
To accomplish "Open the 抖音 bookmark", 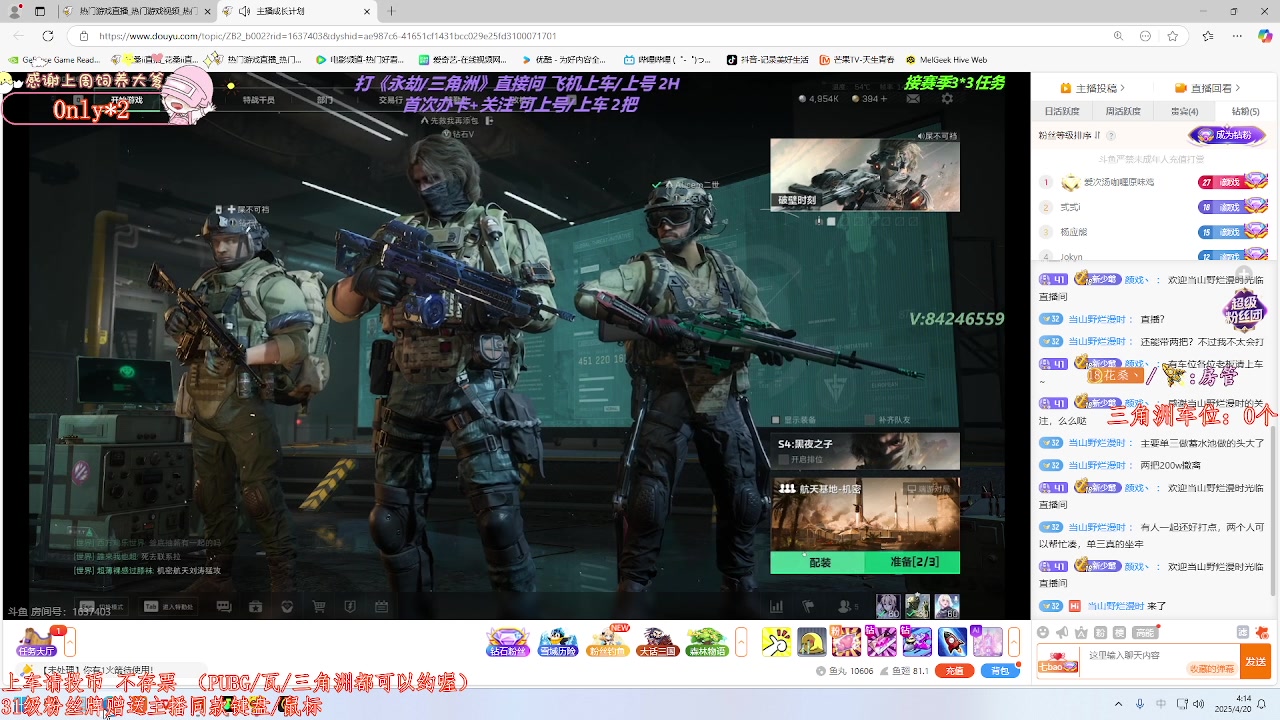I will 768,60.
